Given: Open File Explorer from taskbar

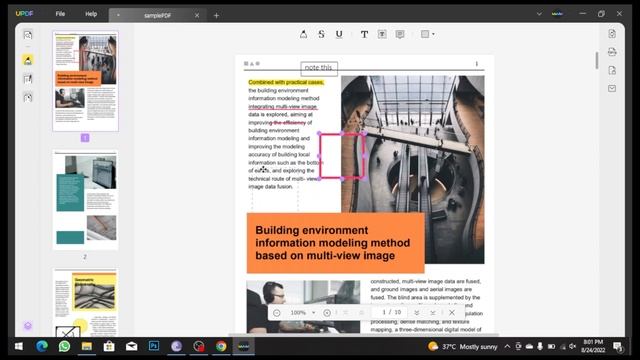Looking at the screenshot, I should 87,347.
